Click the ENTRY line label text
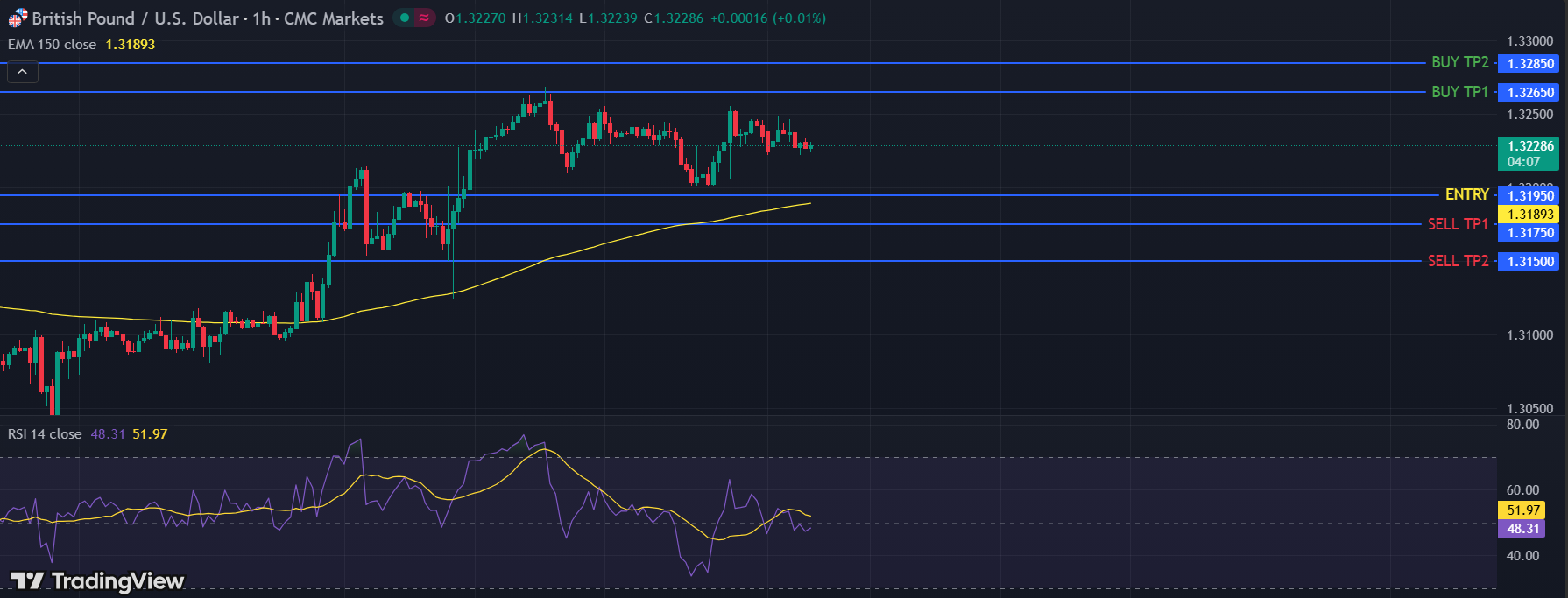The width and height of the screenshot is (1568, 598). tap(1466, 194)
